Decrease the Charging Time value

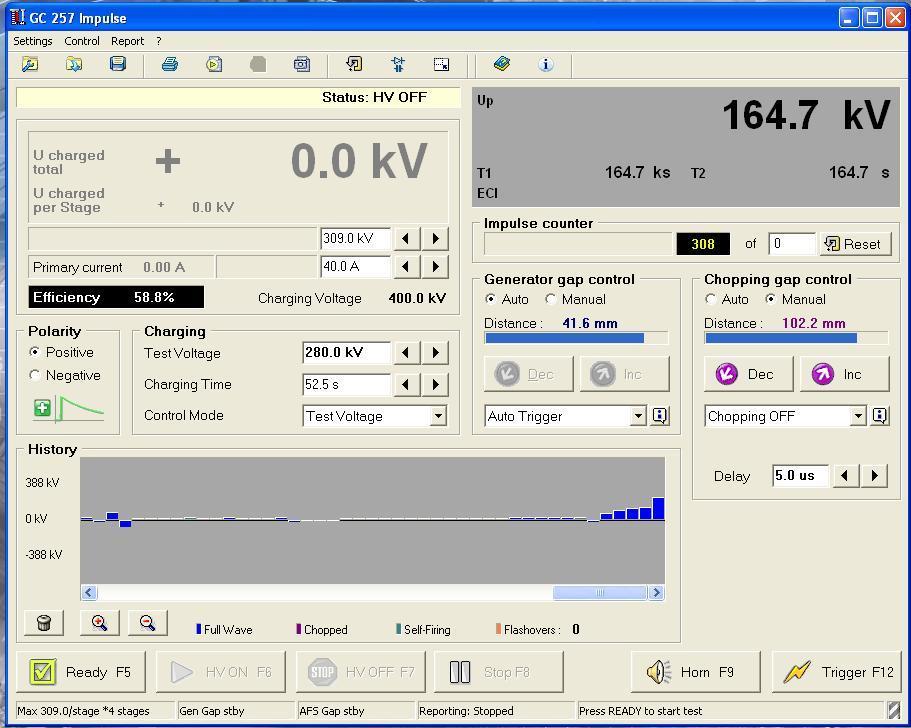click(406, 385)
